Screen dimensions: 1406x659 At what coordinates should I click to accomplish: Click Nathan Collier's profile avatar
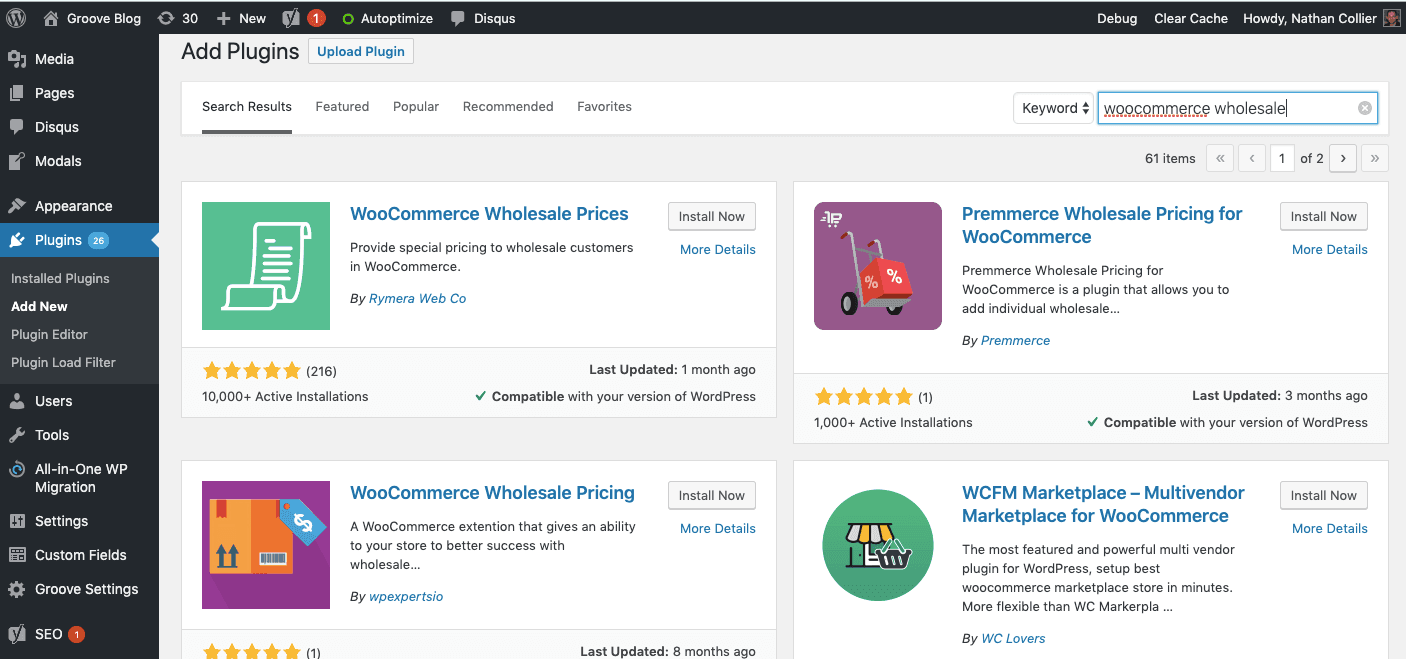[1391, 18]
